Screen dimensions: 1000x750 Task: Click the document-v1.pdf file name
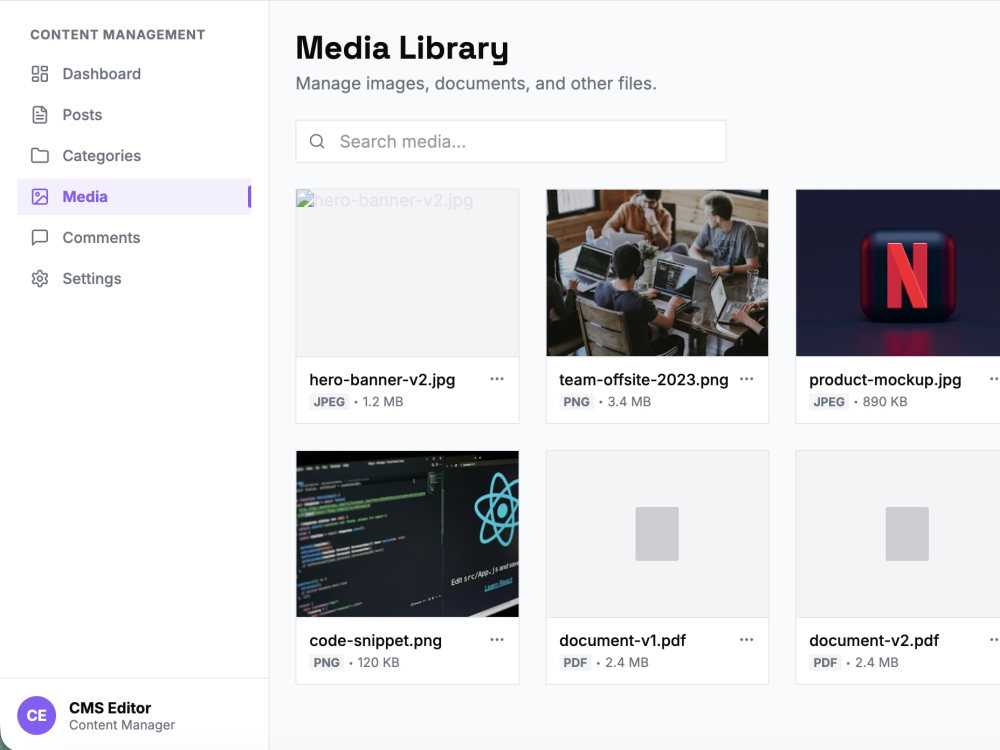pos(622,641)
